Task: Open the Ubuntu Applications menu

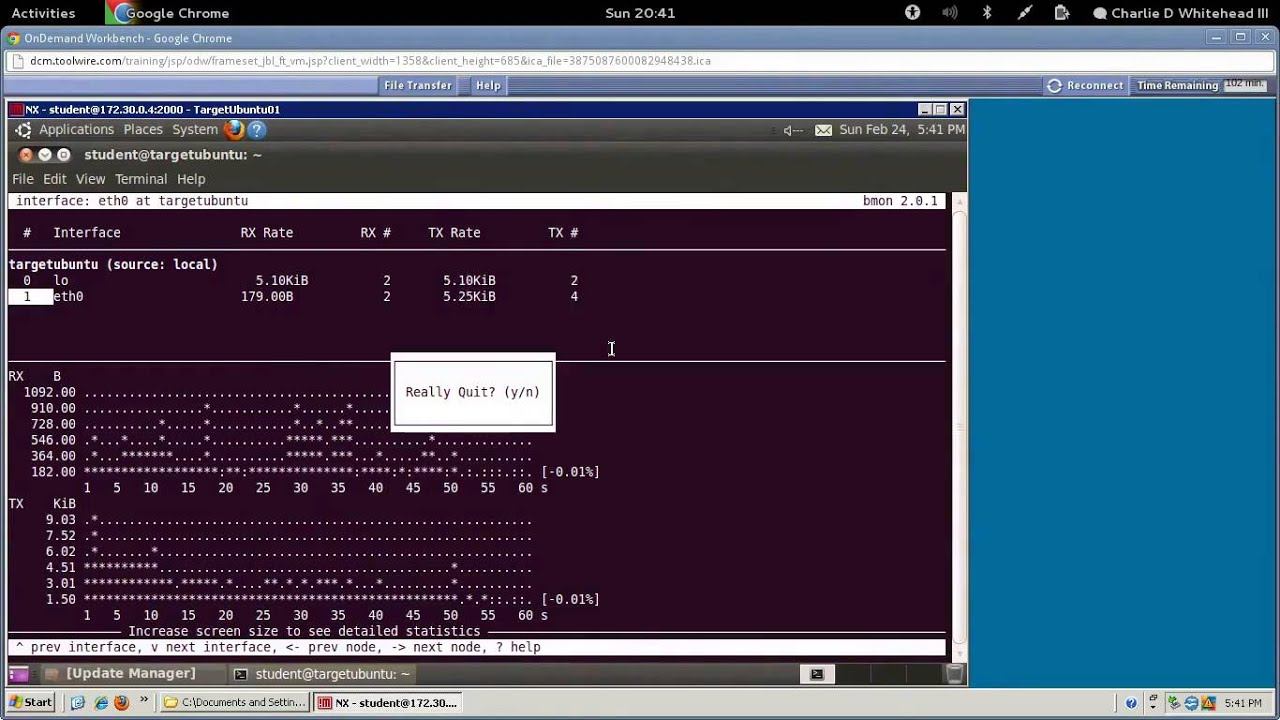Action: coord(65,129)
